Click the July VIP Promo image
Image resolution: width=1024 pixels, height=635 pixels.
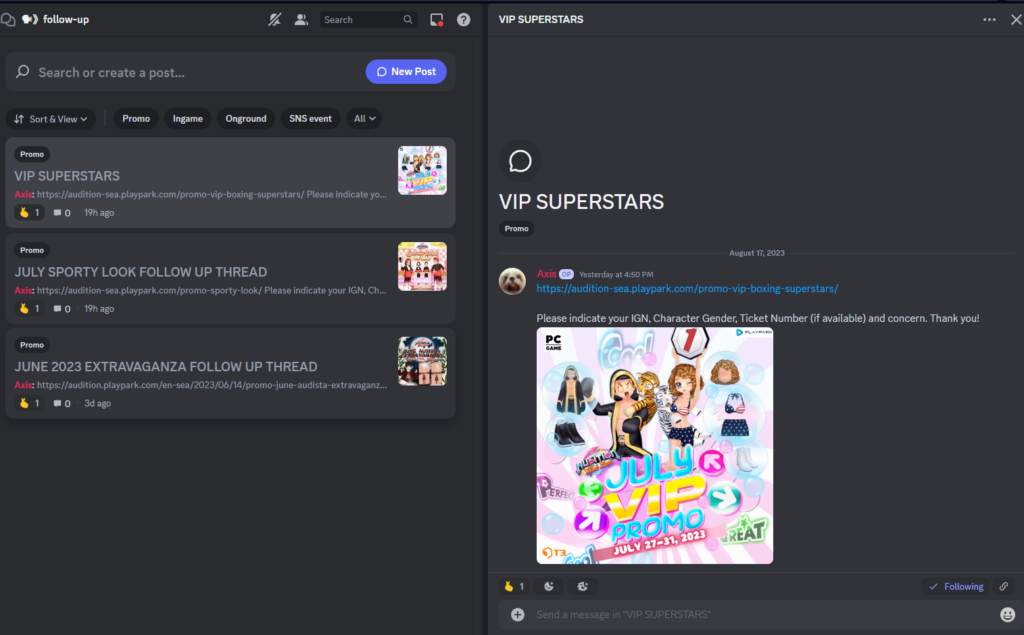tap(654, 445)
